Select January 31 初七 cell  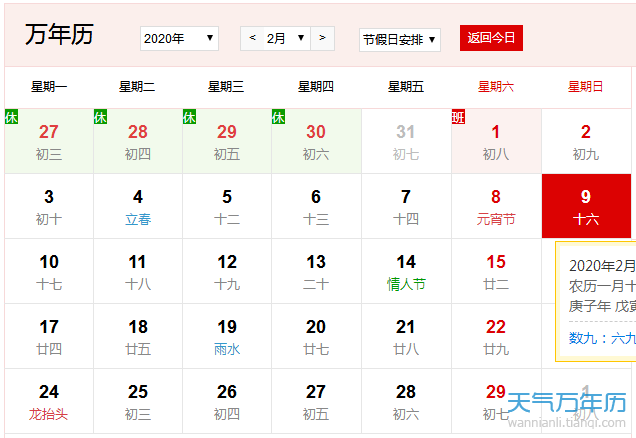pyautogui.click(x=406, y=141)
